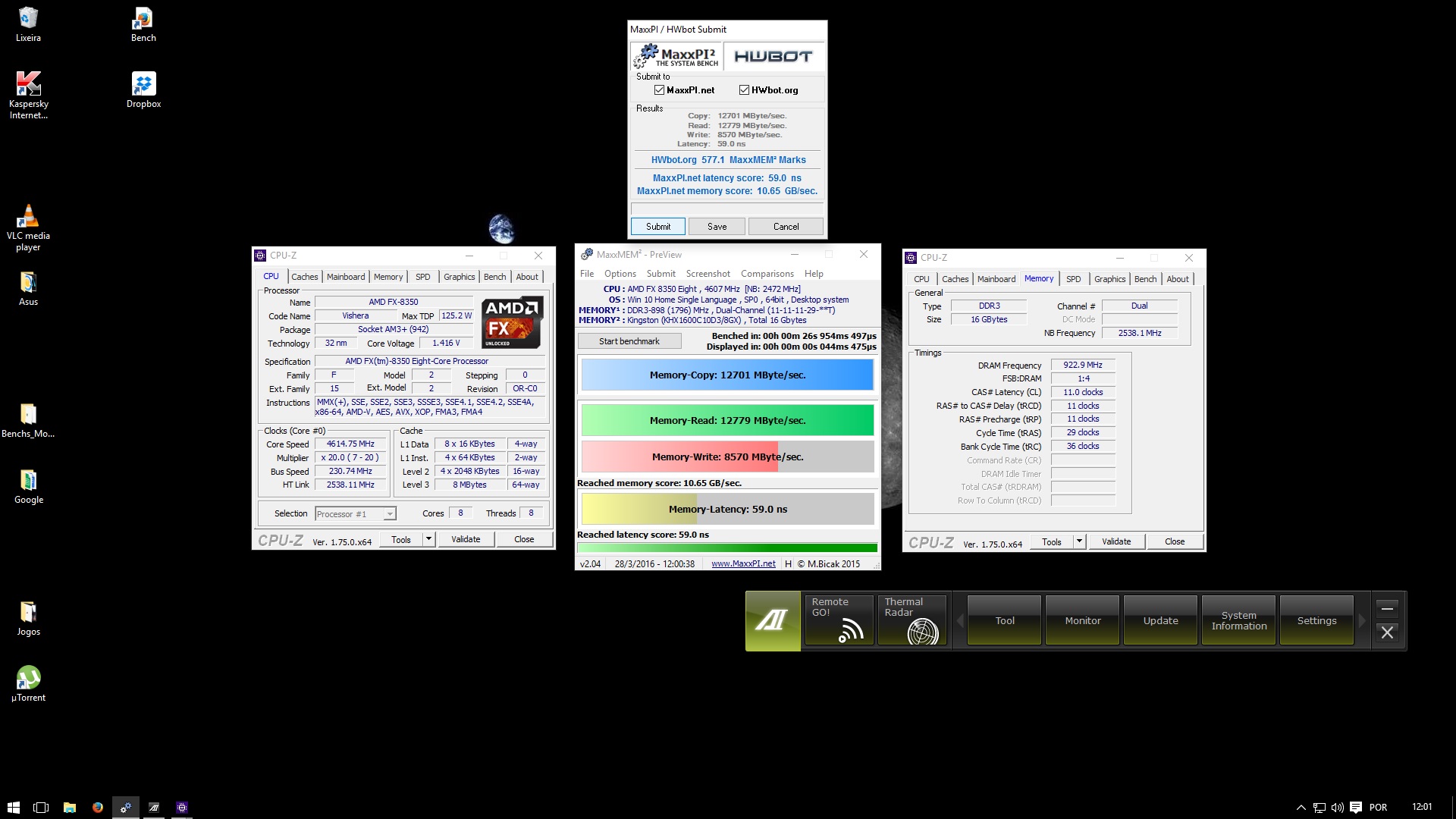Click the POR language indicator in the tray

(x=1378, y=808)
